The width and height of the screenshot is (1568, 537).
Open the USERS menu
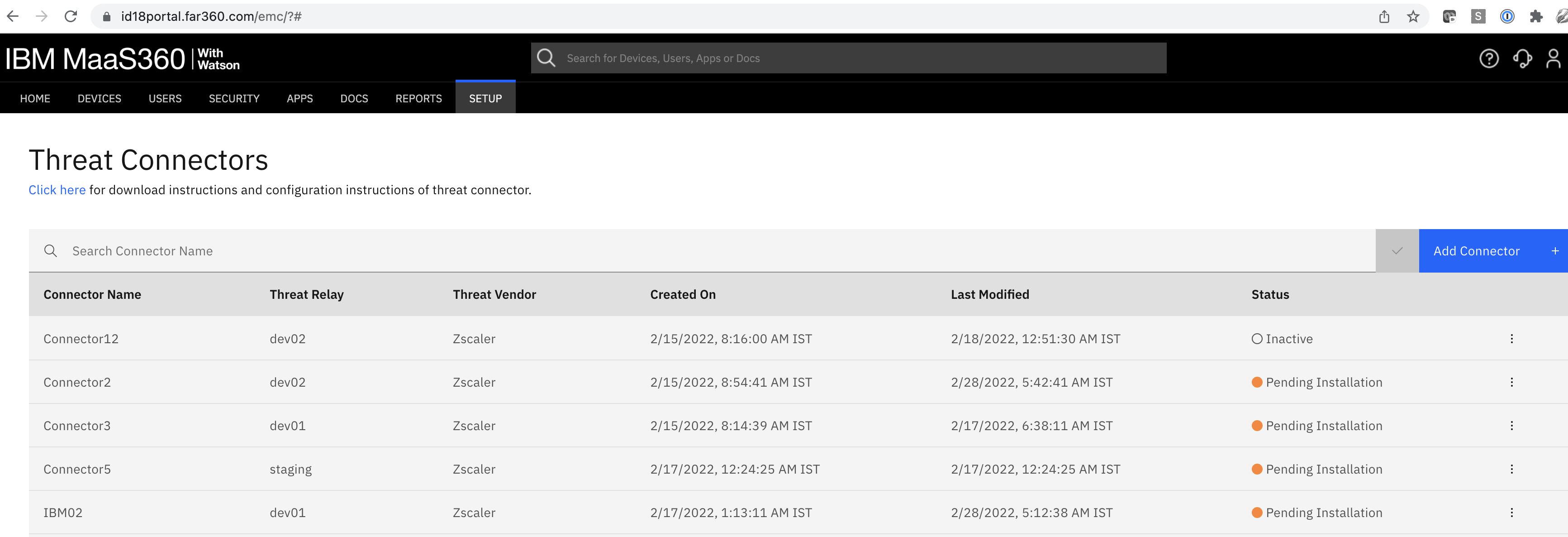pyautogui.click(x=165, y=99)
